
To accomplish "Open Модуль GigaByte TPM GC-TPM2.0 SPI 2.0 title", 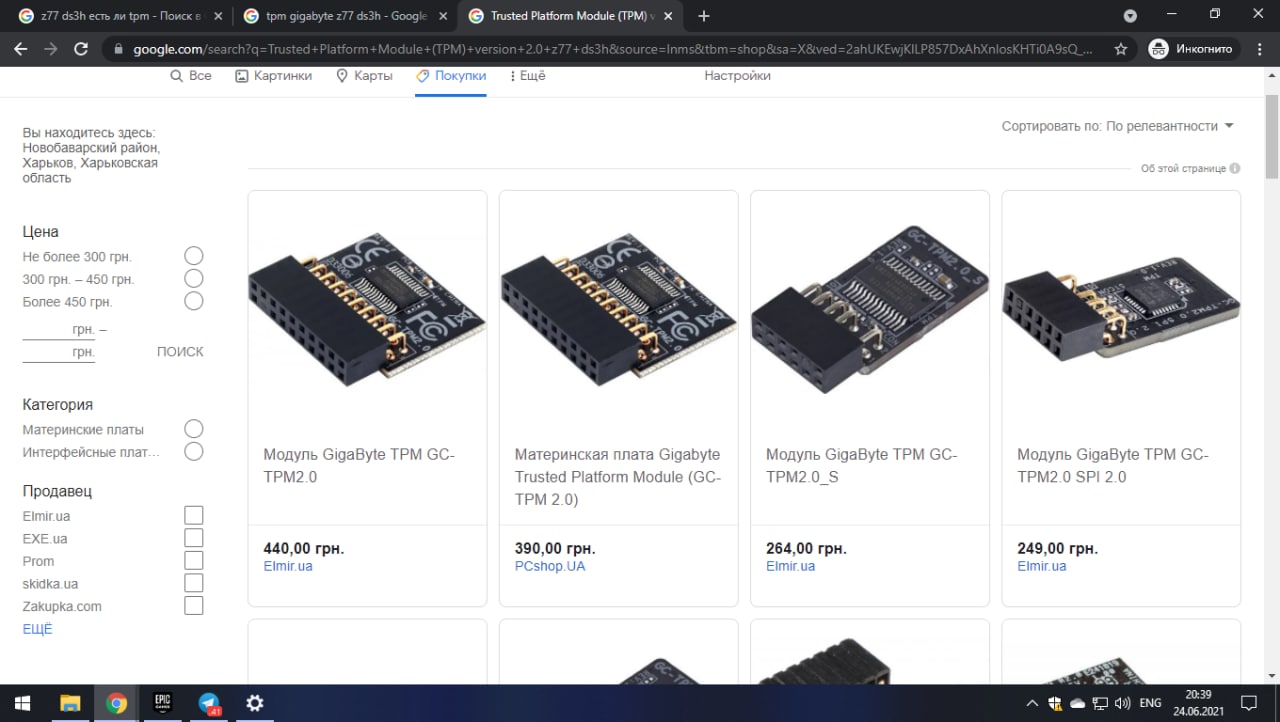I will pos(1113,466).
